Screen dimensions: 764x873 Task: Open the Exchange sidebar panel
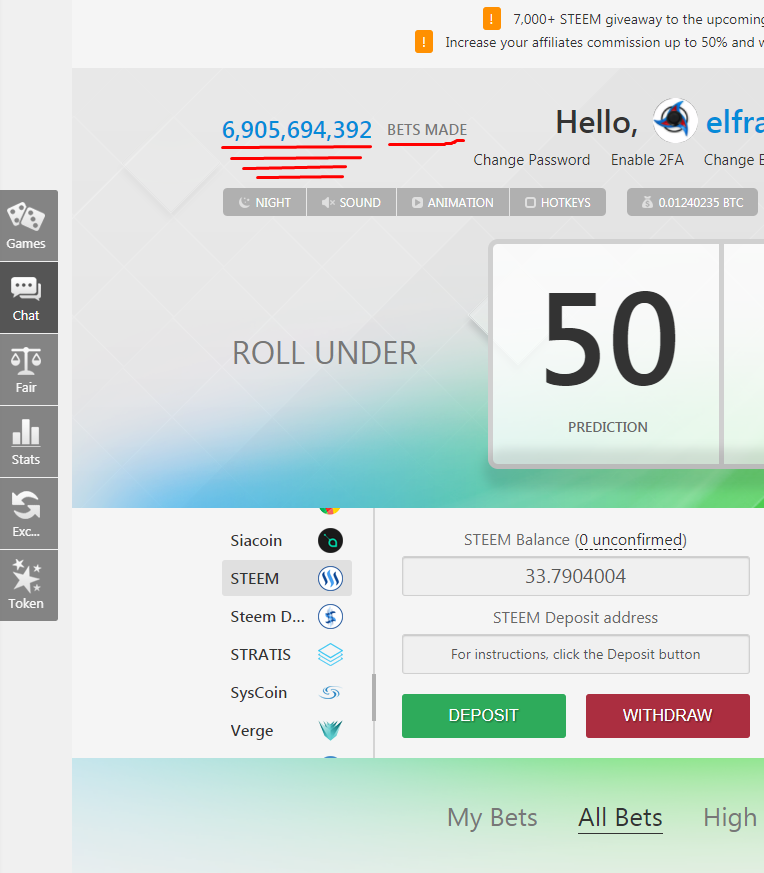point(28,513)
